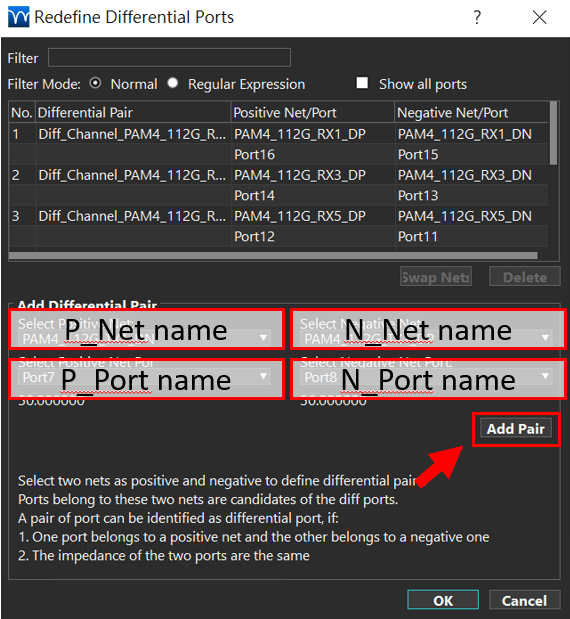Select the Regular Expression filter mode
Viewport: 570px width, 619px height.
[x=172, y=83]
